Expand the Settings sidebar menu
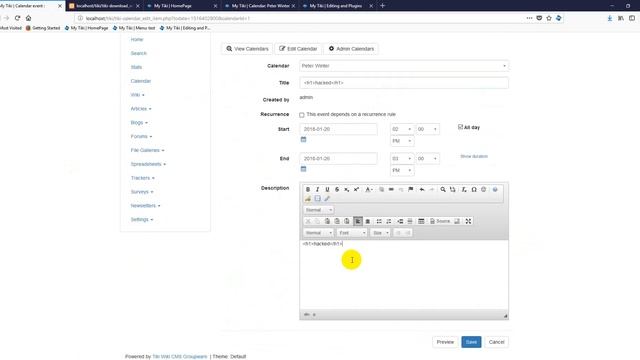Screen dimensions: 640x360 (142, 220)
